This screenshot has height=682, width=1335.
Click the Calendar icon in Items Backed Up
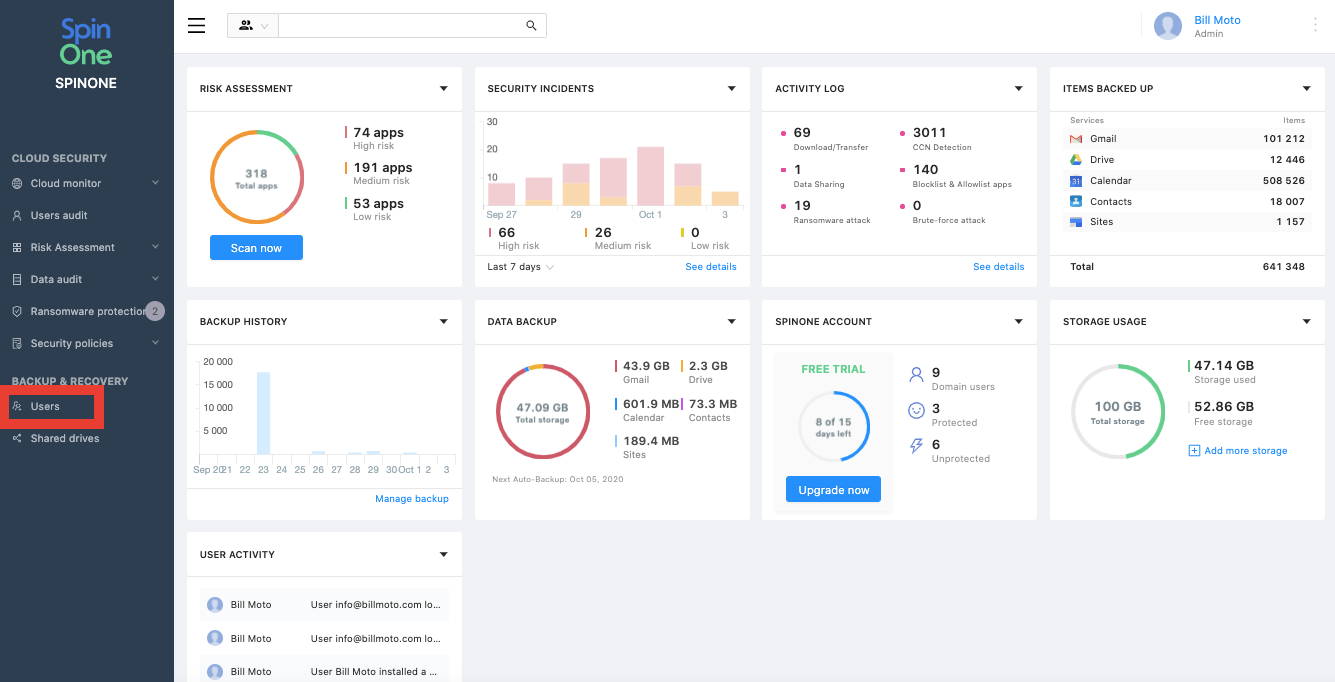click(1076, 181)
